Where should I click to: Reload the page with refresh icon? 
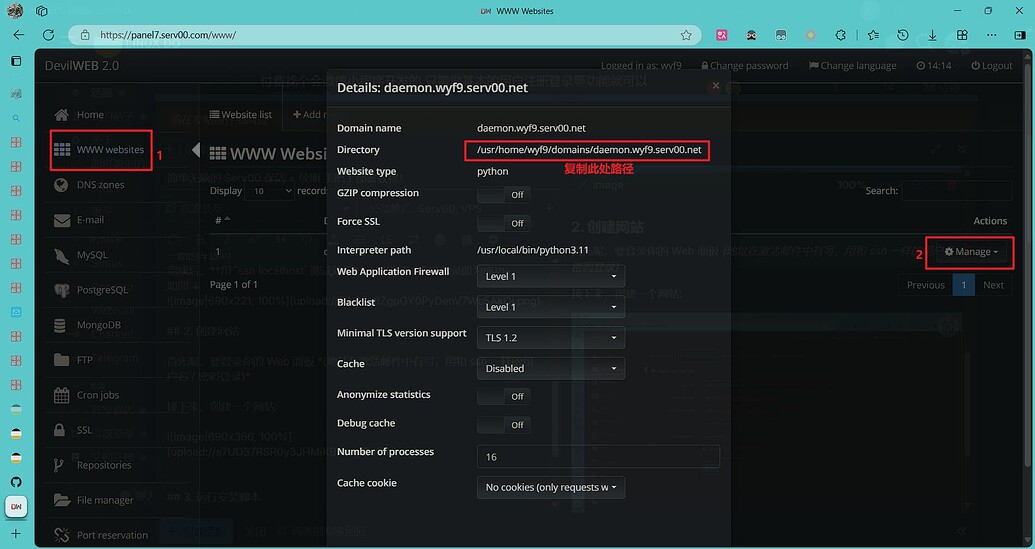pos(48,35)
